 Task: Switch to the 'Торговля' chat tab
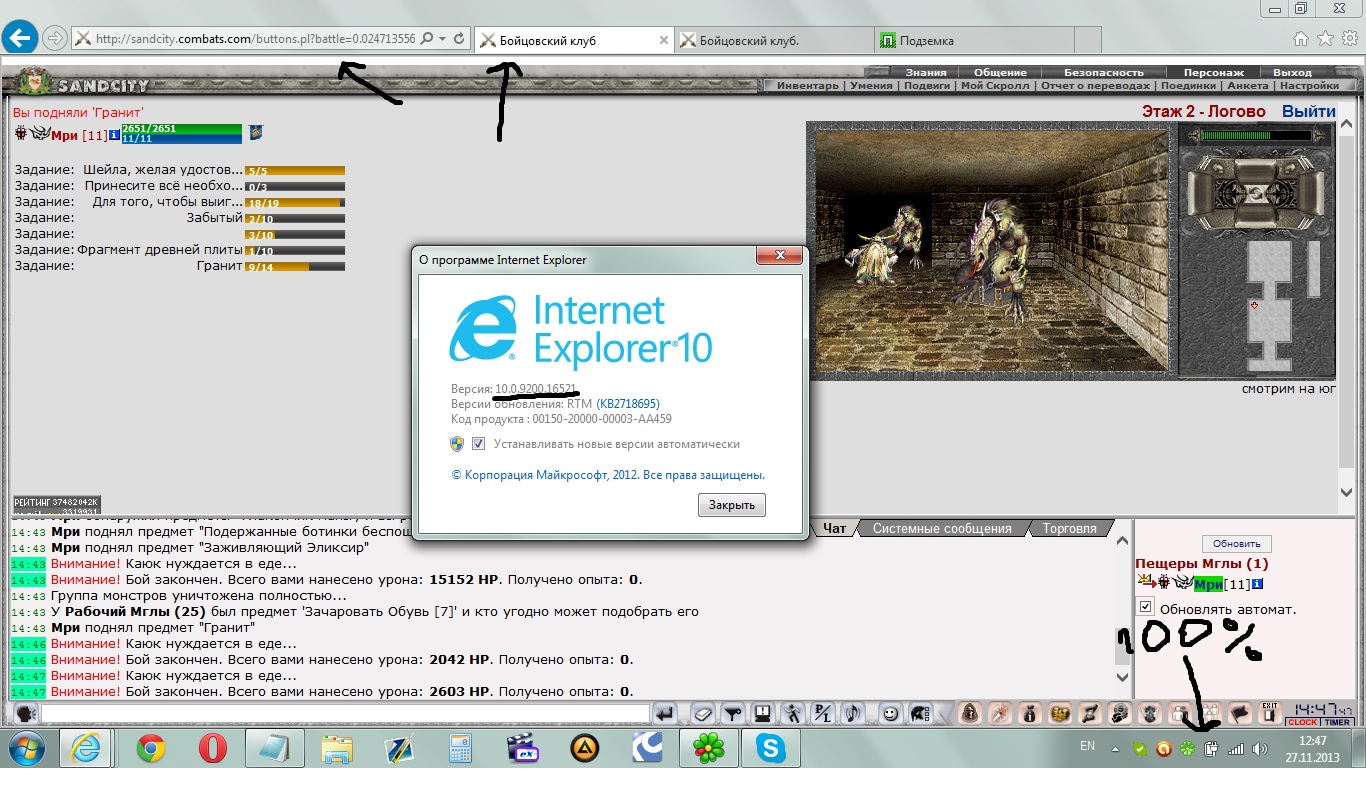(x=1069, y=528)
